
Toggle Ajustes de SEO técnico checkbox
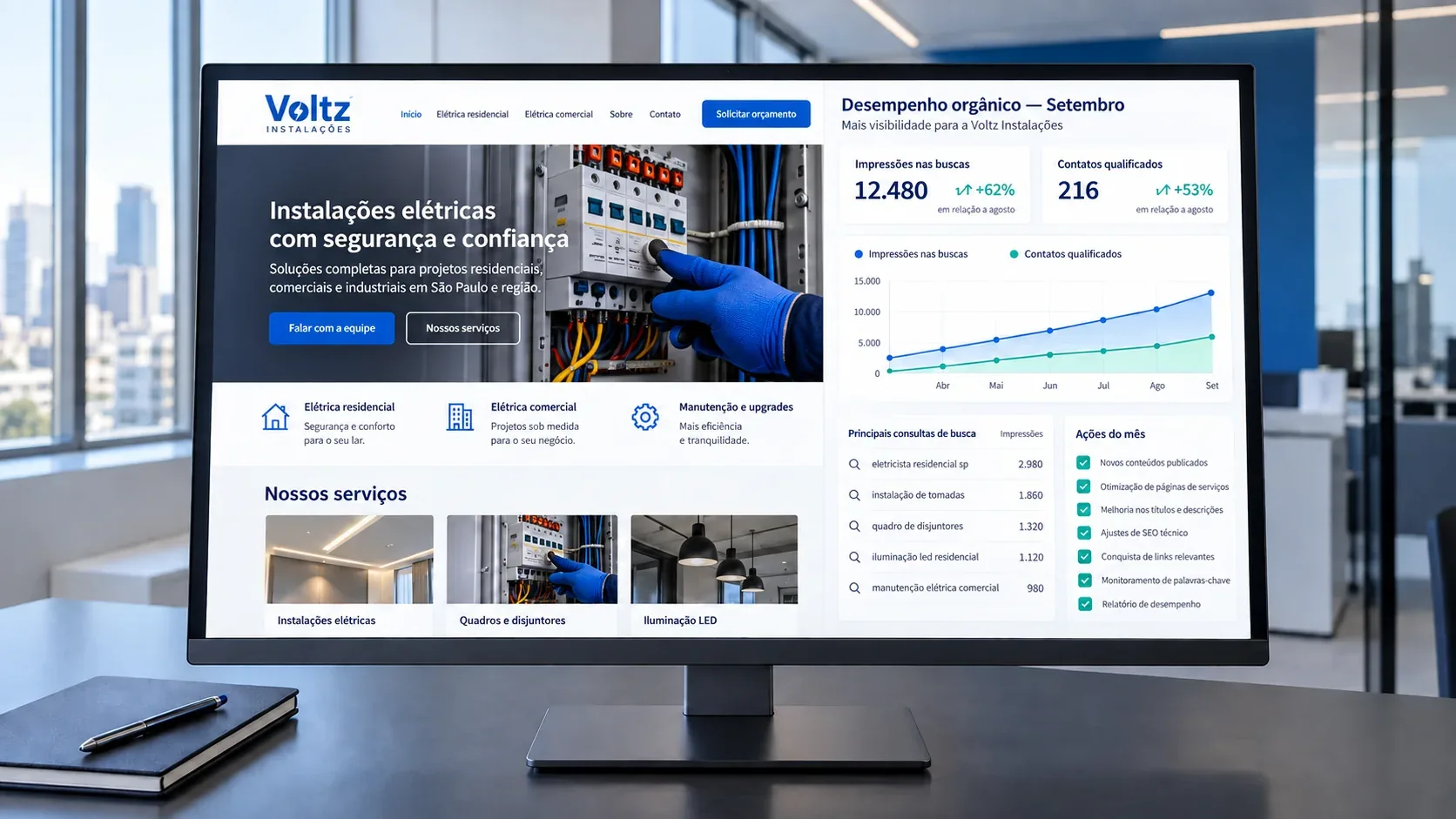pyautogui.click(x=1084, y=533)
